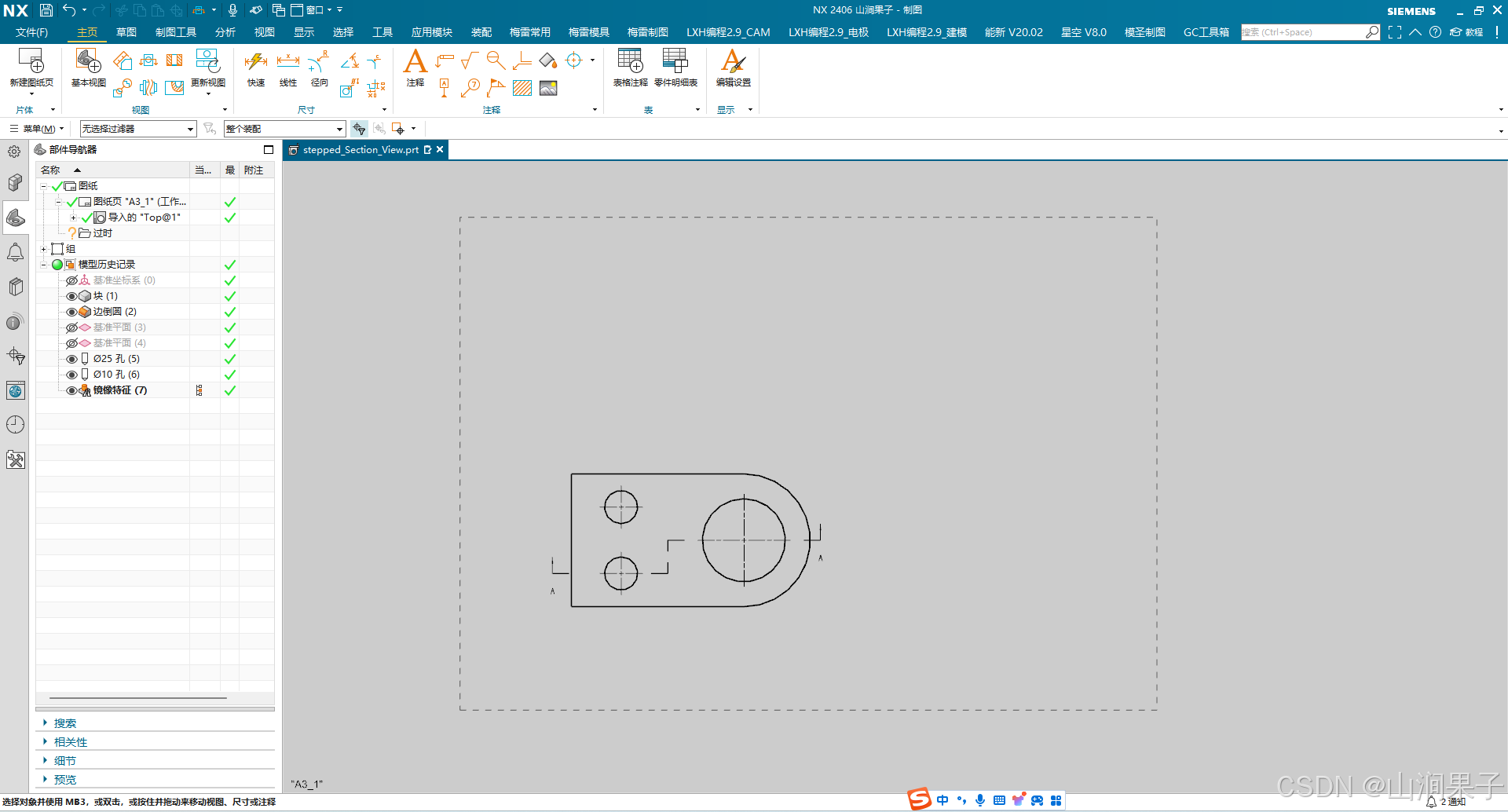Image resolution: width=1508 pixels, height=812 pixels.
Task: Open the History clock sidebar icon
Action: [16, 425]
